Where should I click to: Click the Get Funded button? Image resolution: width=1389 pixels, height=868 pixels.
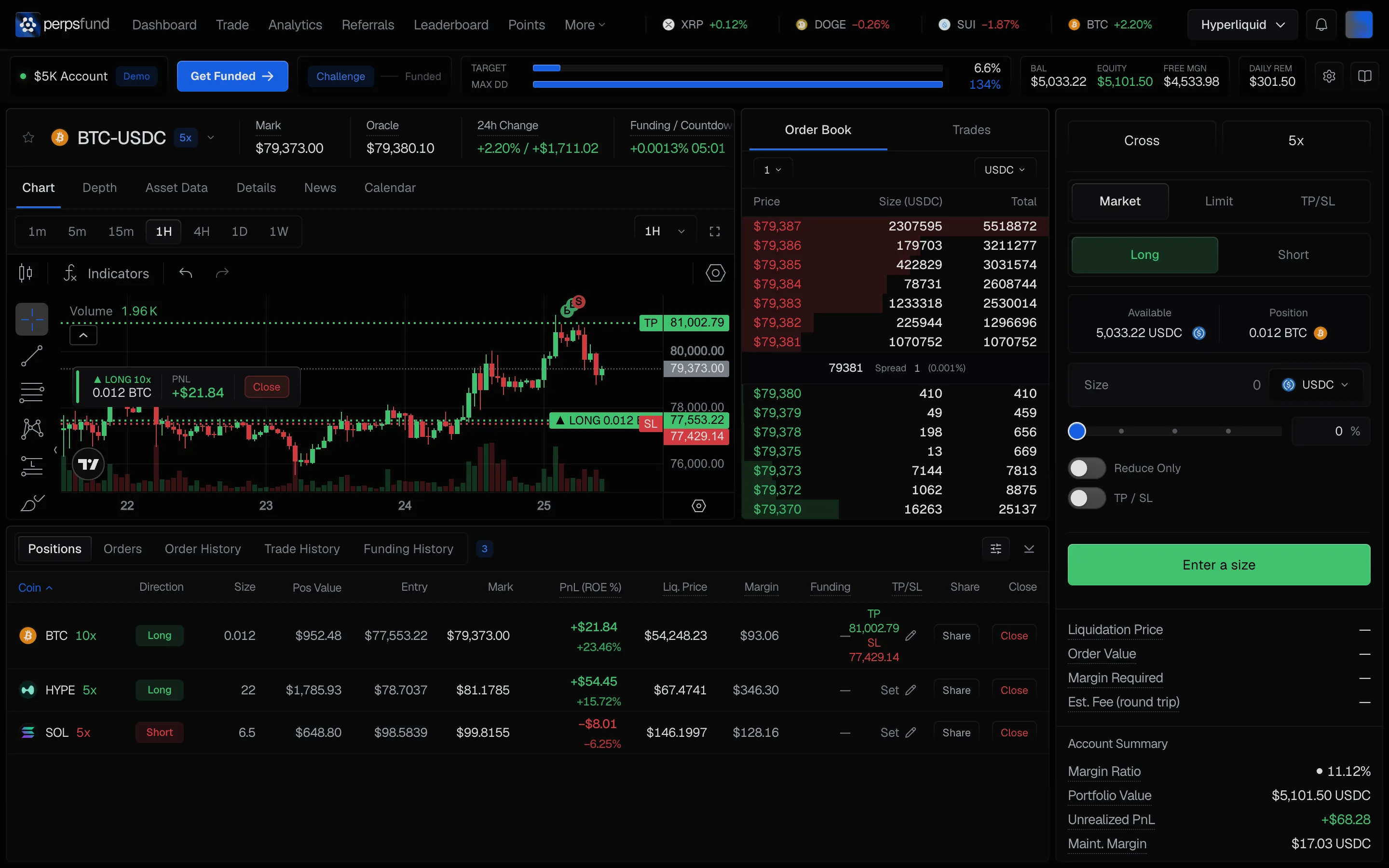coord(232,76)
